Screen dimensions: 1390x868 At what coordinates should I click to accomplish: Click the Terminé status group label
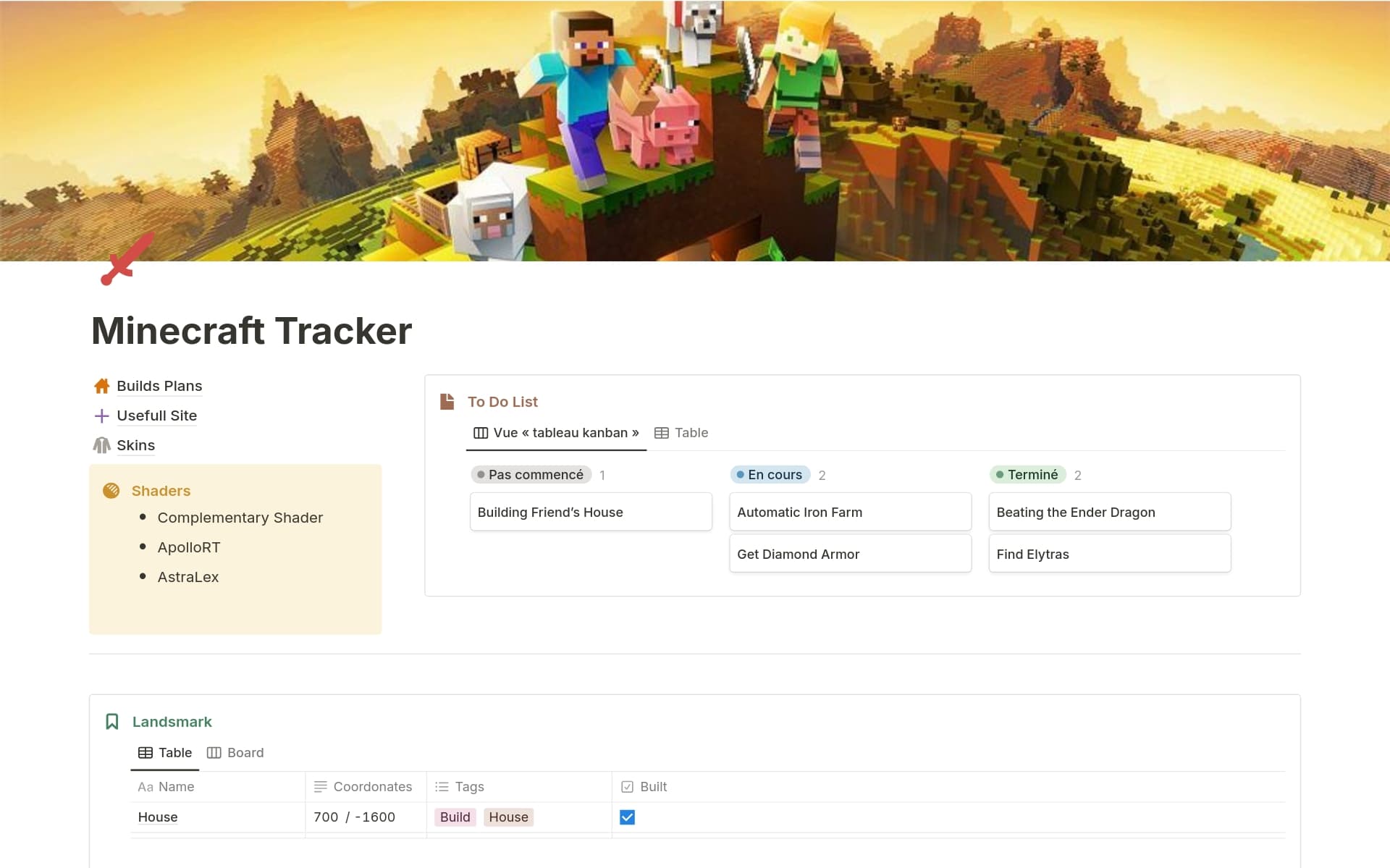1027,475
